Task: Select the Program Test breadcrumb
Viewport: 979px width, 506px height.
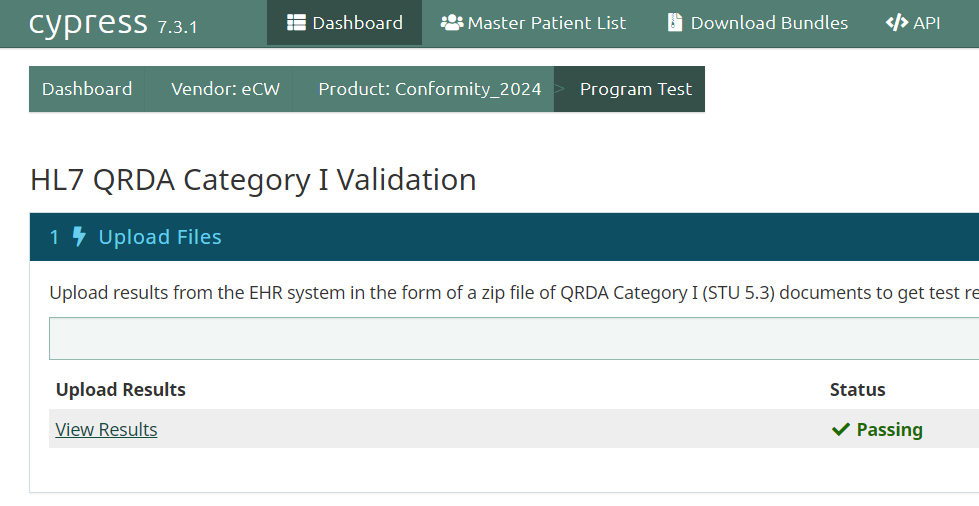Action: (636, 89)
